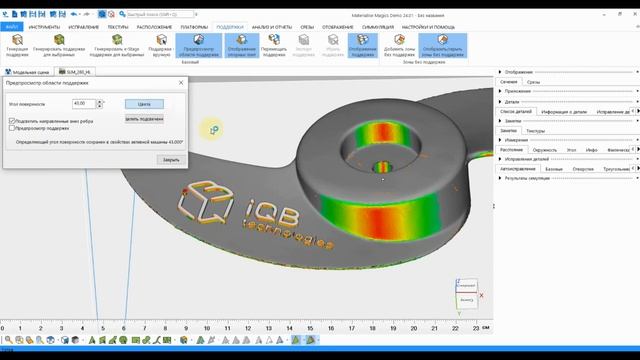Select the Срезы tab in side panel

click(x=533, y=82)
